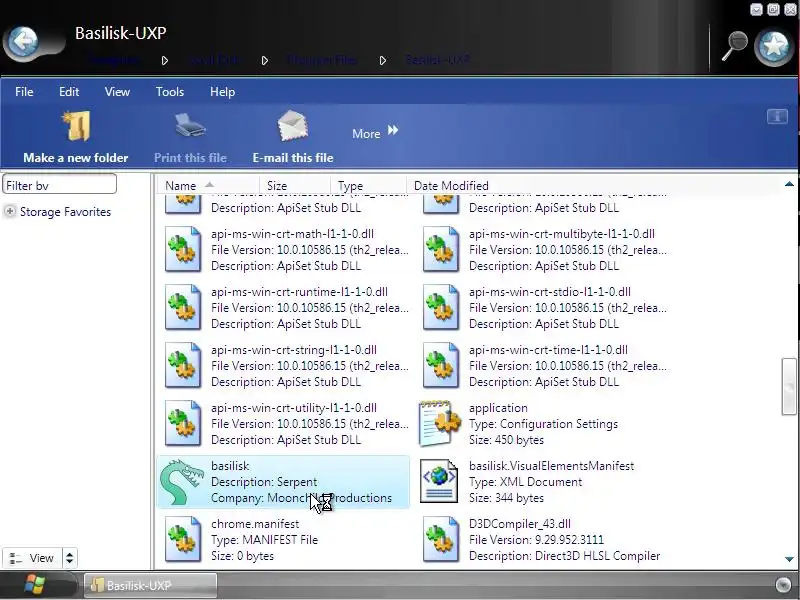Click the Basilisk-UXP breadcrumb segment
The height and width of the screenshot is (600, 800).
point(438,60)
